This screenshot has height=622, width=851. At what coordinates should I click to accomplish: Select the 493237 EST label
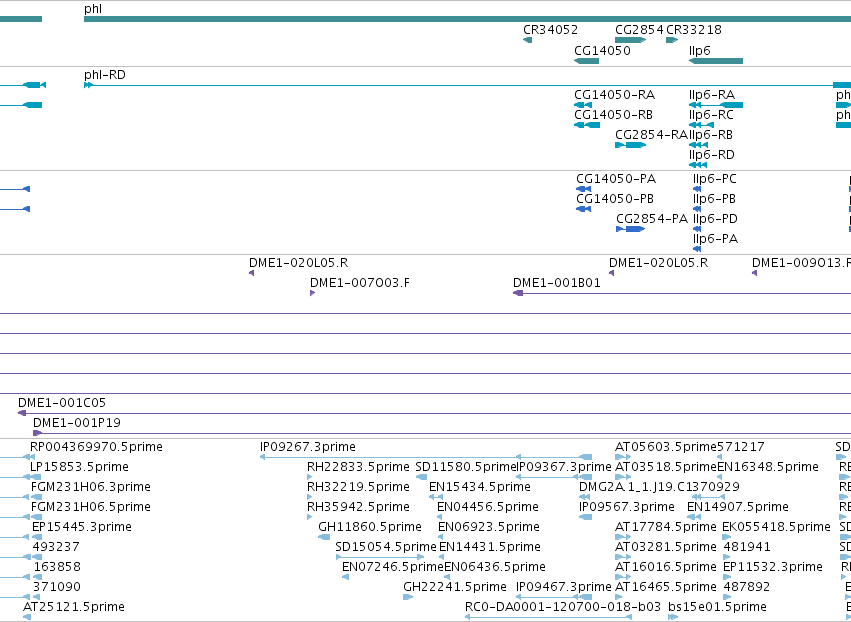click(x=56, y=547)
